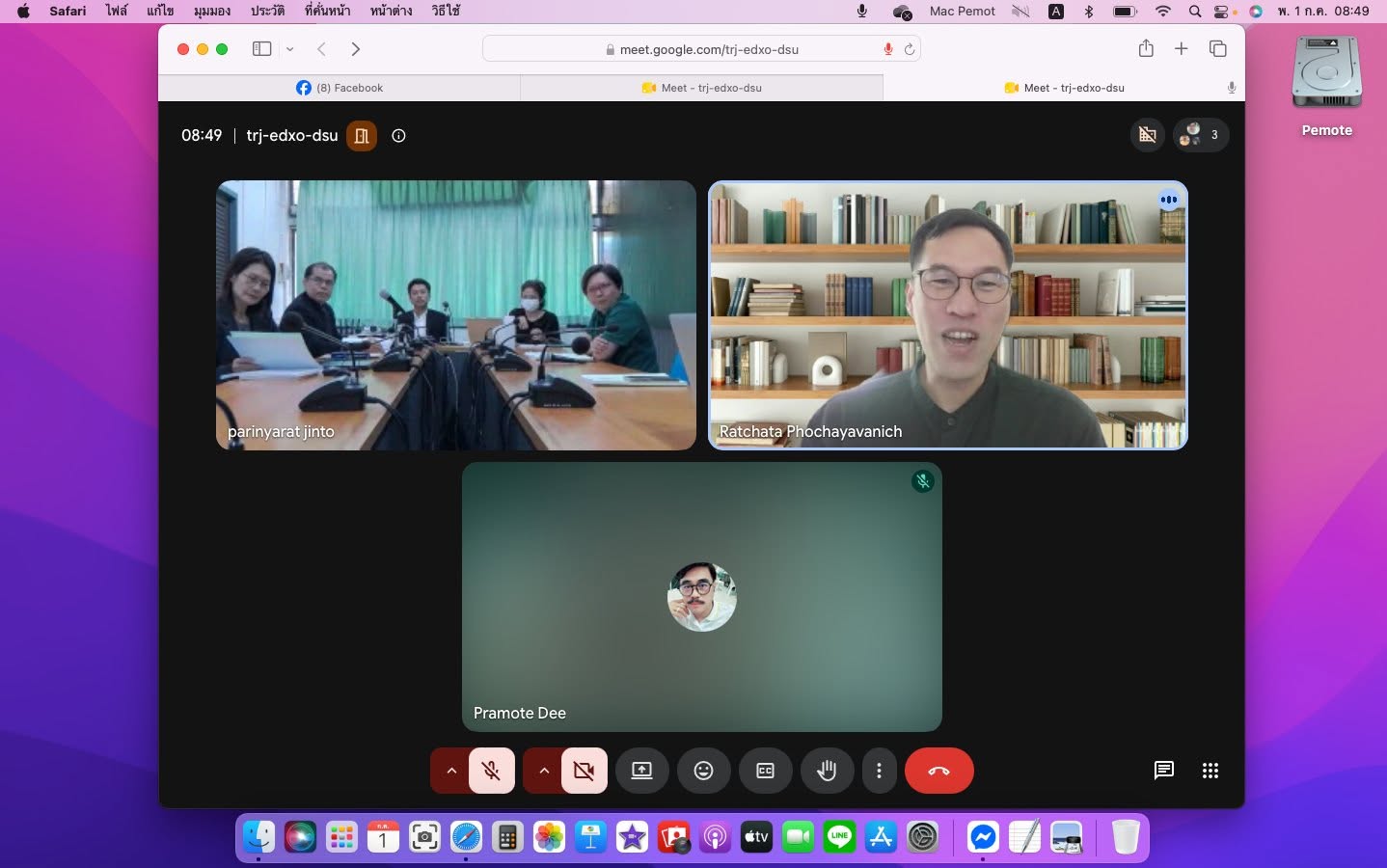
Task: Open More options three-dot menu
Action: (x=879, y=771)
